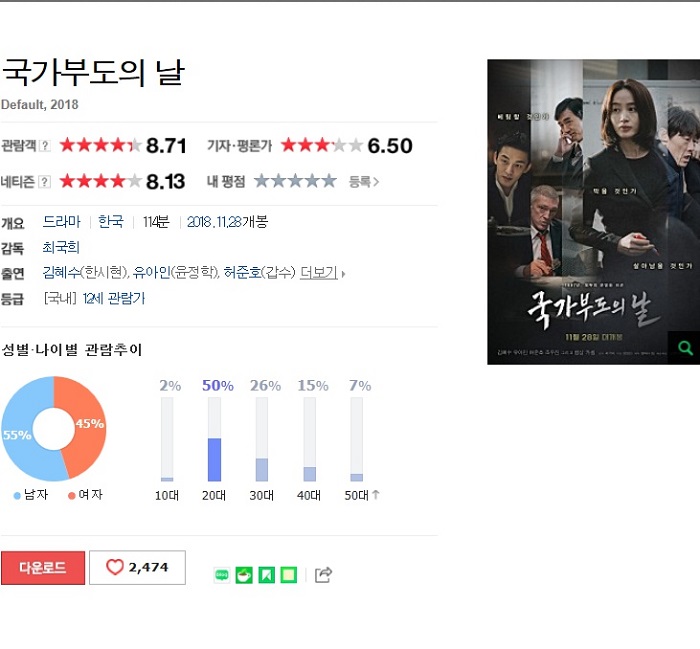Open the external share arrow icon
This screenshot has height=649, width=700.
tap(323, 574)
